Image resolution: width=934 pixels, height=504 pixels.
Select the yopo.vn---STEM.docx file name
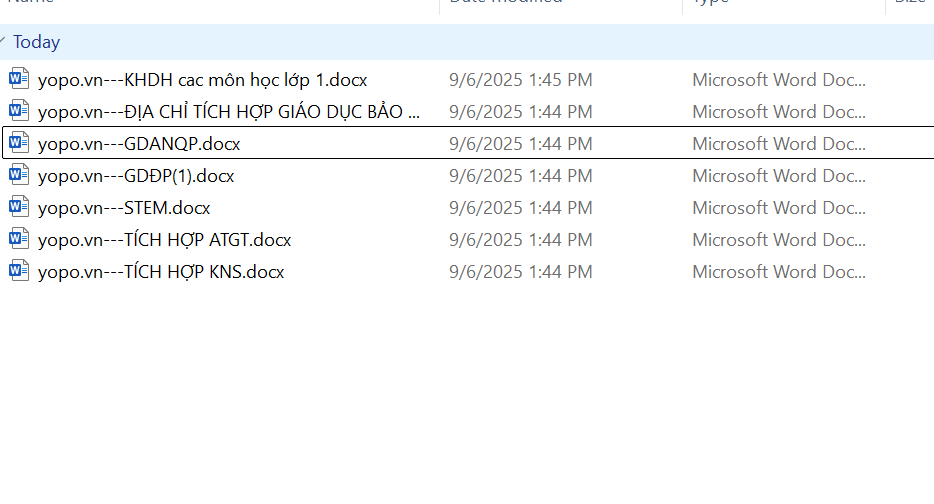tap(124, 208)
